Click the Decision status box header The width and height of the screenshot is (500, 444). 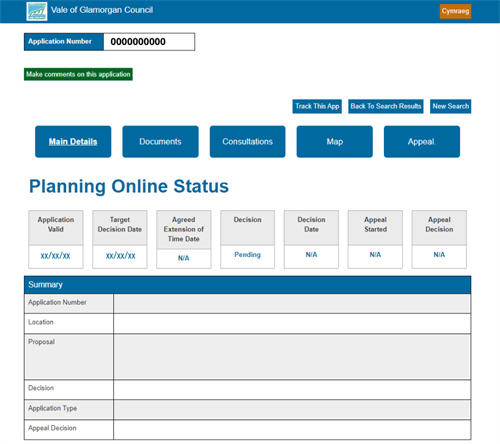[x=247, y=228]
